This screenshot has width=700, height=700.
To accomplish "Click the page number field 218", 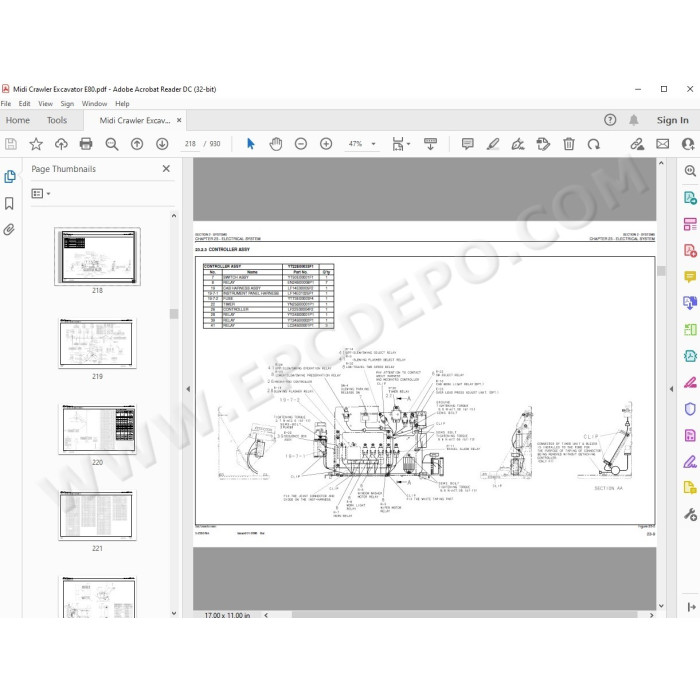I will [190, 144].
